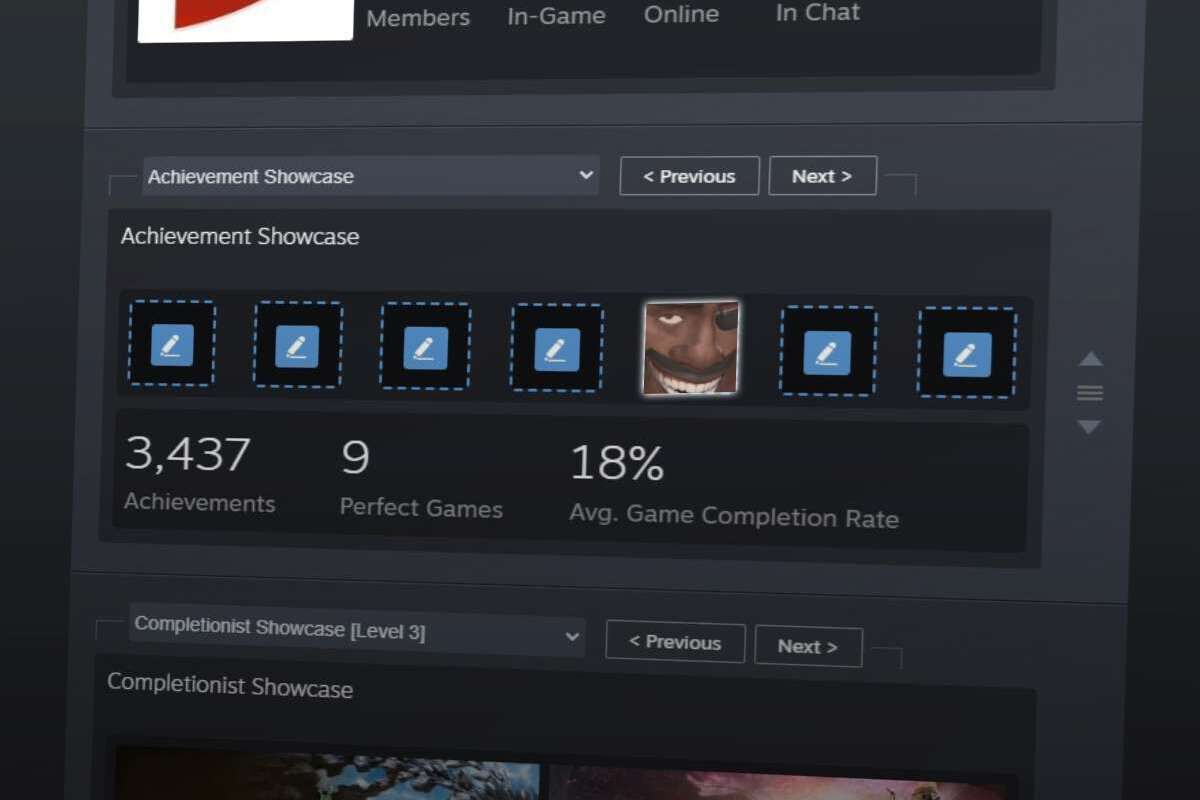Edit the fourth empty achievement slot
The height and width of the screenshot is (800, 1200).
(x=557, y=348)
